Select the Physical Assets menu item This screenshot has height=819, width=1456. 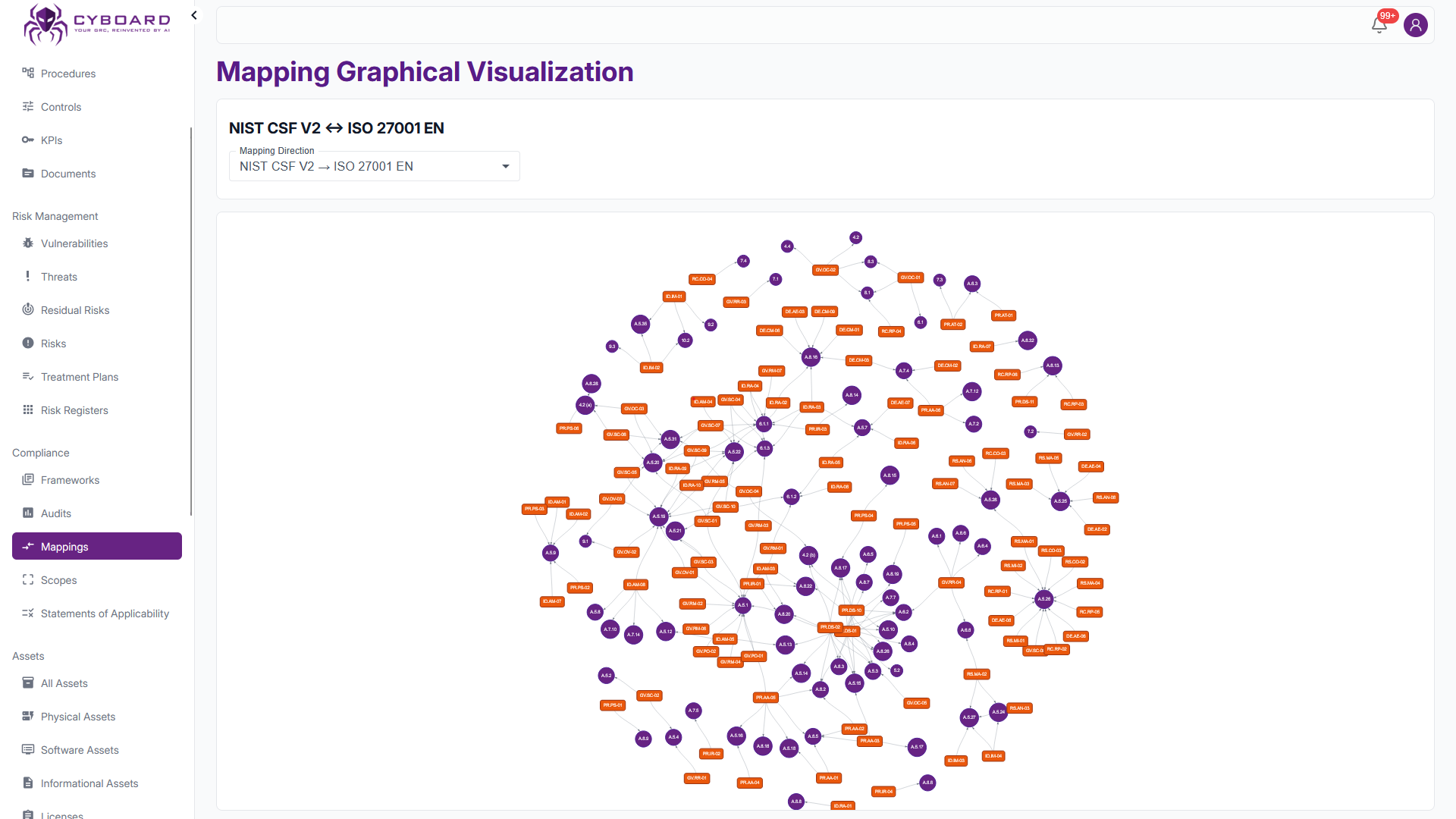78,717
